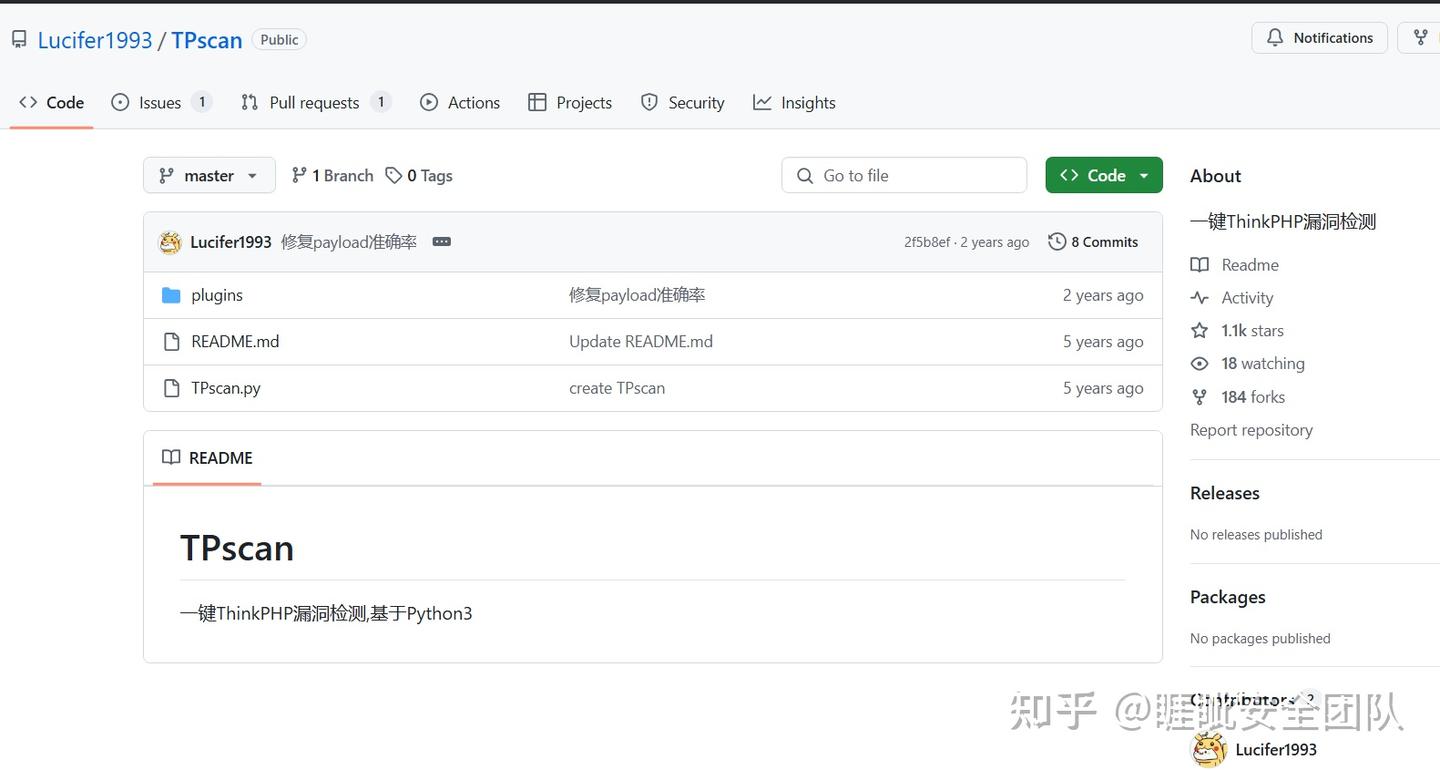
Task: Go to the Actions tab
Action: coord(460,102)
